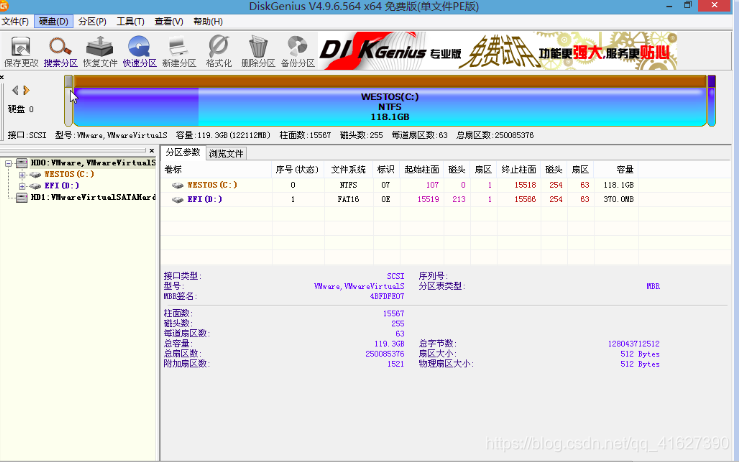Click total bytes value 128043712512
The width and height of the screenshot is (739, 462).
tap(633, 344)
